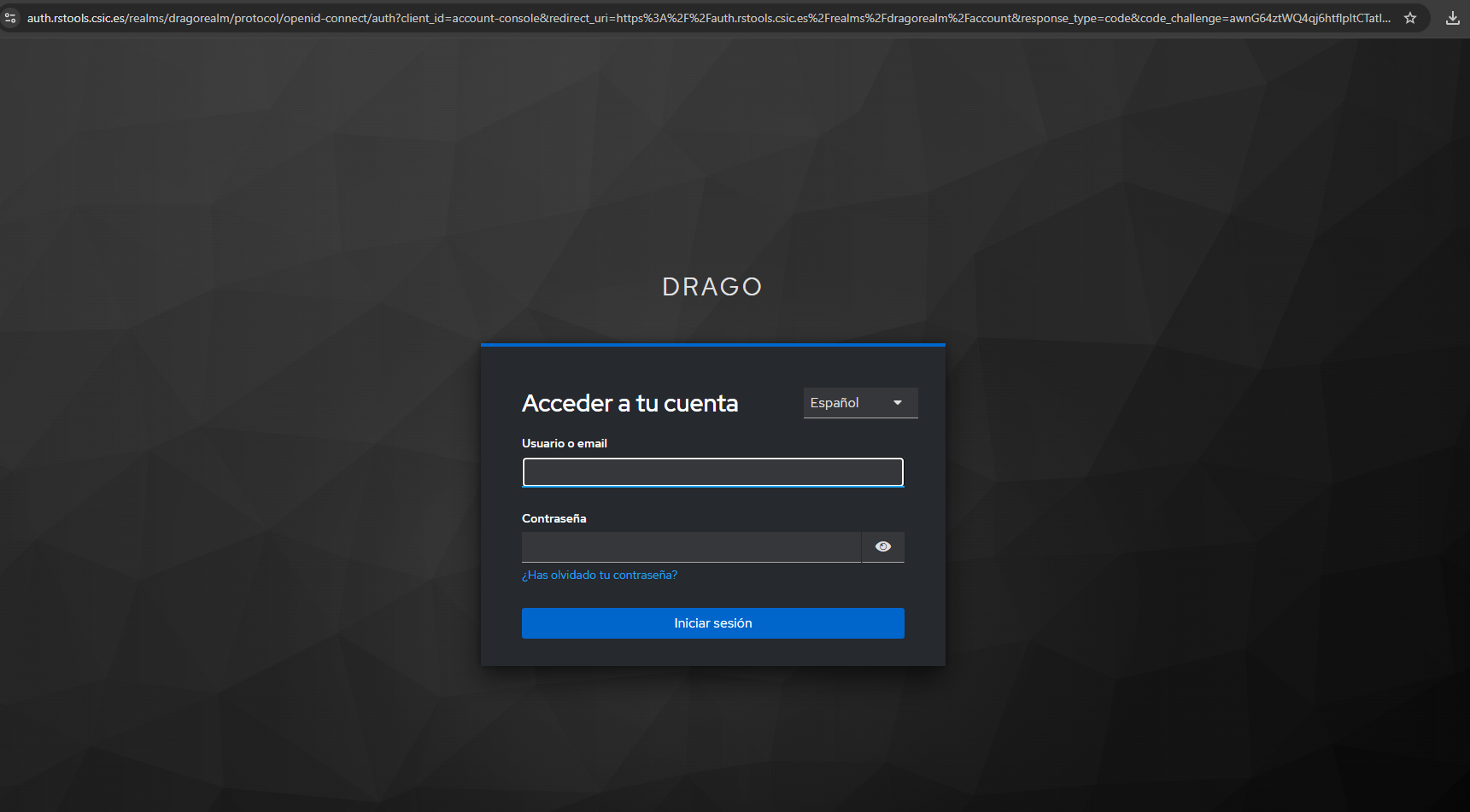
Task: Open the ¿Has olvidado tu contraseña? link
Action: coord(600,575)
